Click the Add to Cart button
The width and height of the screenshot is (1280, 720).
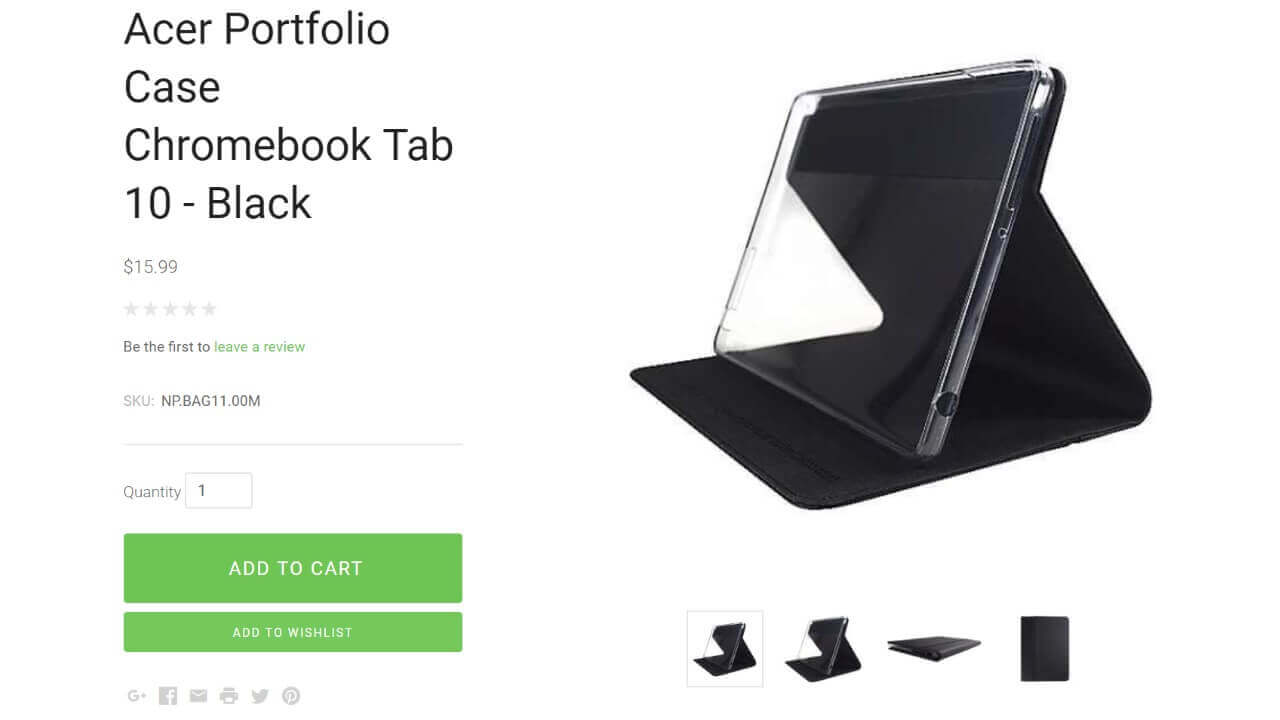click(x=293, y=568)
